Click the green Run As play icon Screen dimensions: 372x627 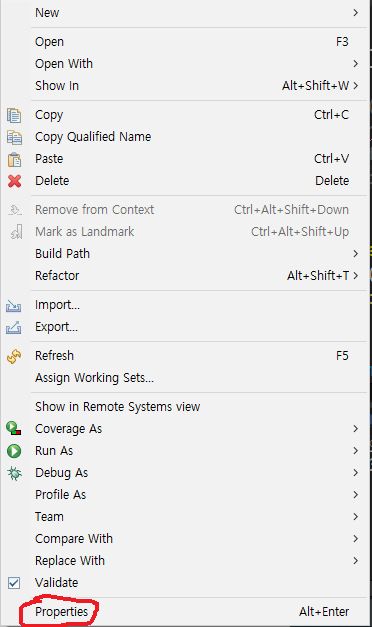(x=14, y=451)
